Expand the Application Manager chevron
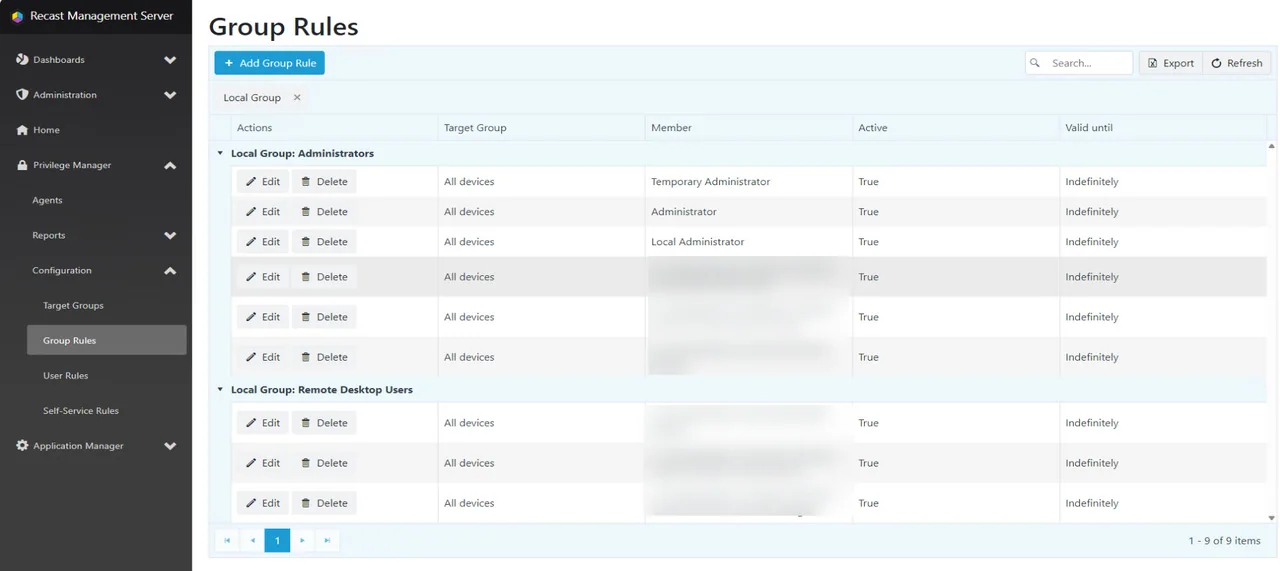This screenshot has height=571, width=1280. tap(170, 446)
